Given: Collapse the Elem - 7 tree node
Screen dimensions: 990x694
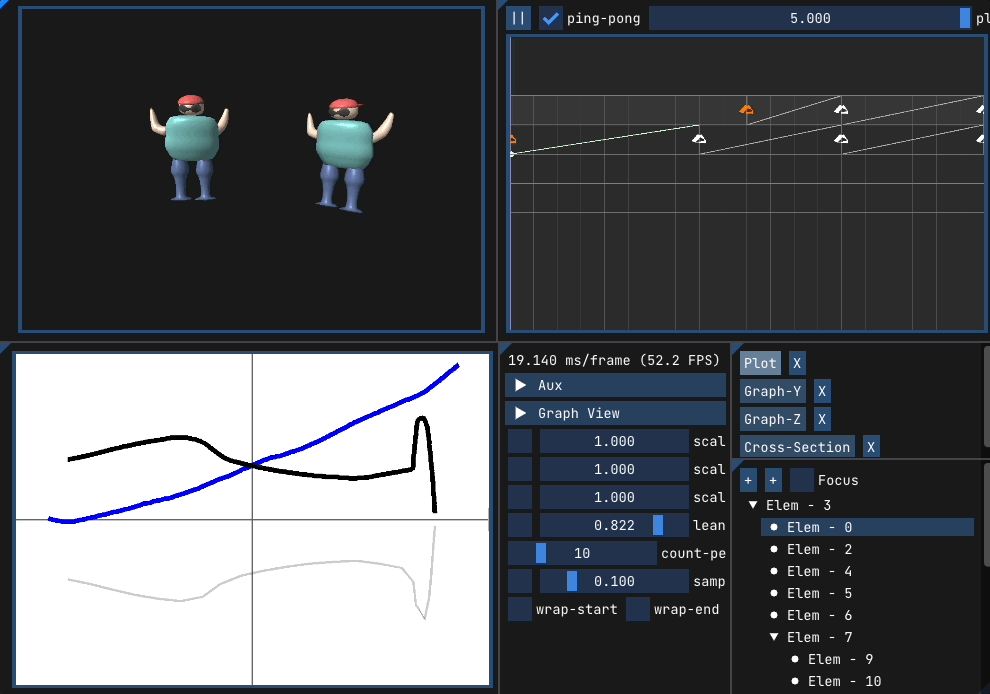Looking at the screenshot, I should [x=774, y=637].
